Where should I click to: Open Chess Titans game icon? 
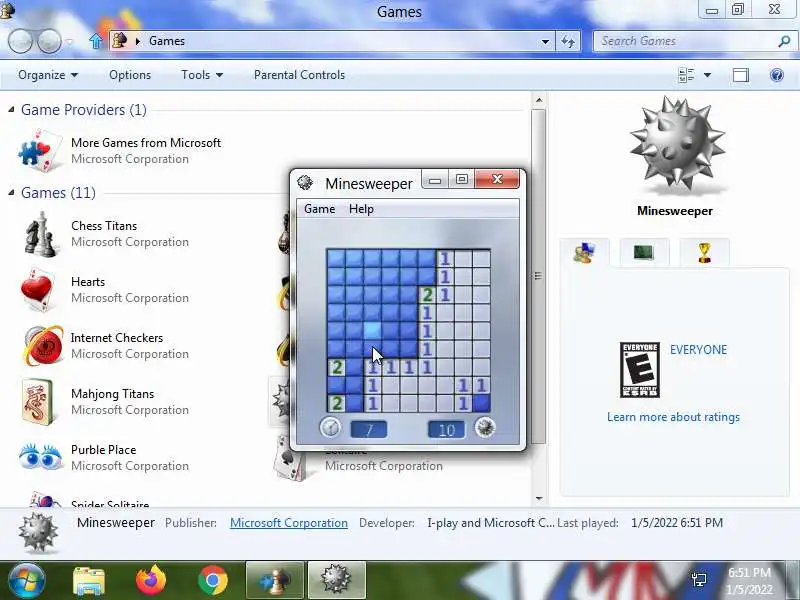tap(40, 234)
